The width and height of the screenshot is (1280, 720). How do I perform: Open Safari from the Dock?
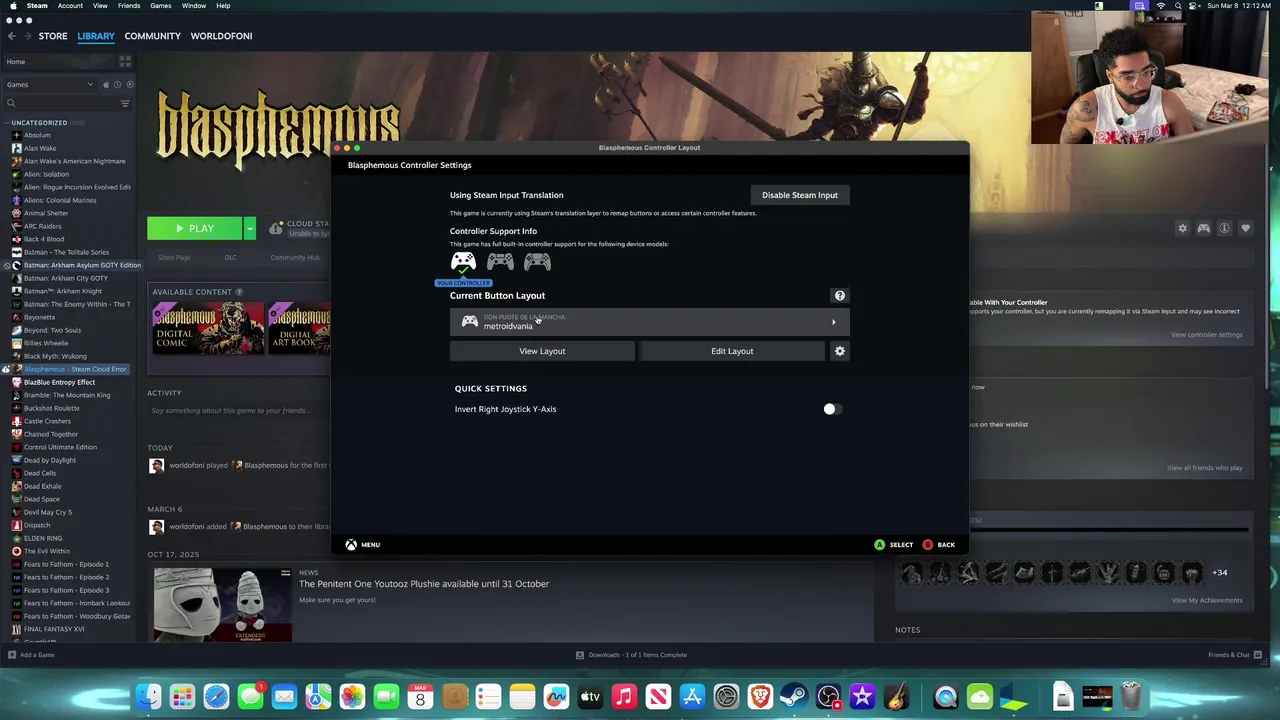pos(216,697)
